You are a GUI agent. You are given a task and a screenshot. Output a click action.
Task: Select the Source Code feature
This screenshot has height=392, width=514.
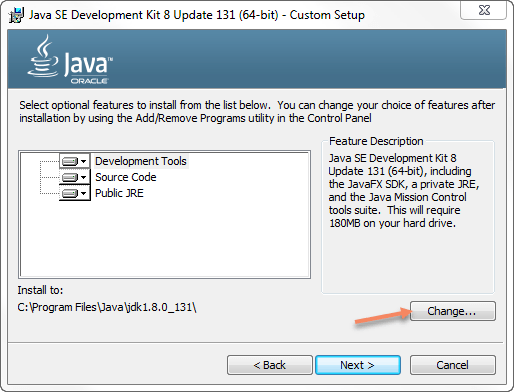(x=126, y=177)
